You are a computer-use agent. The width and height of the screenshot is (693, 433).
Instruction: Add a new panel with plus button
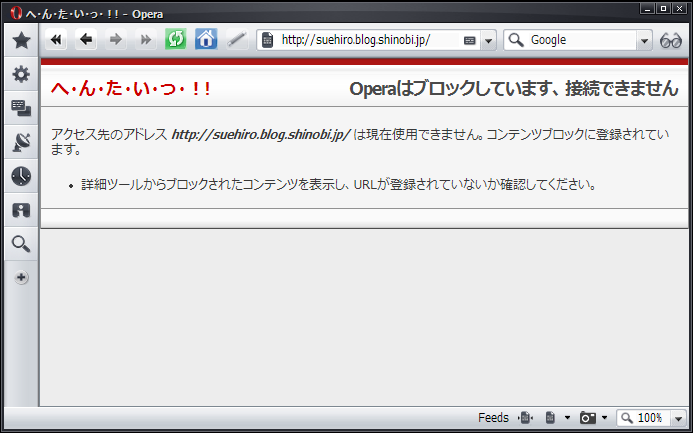(x=21, y=277)
